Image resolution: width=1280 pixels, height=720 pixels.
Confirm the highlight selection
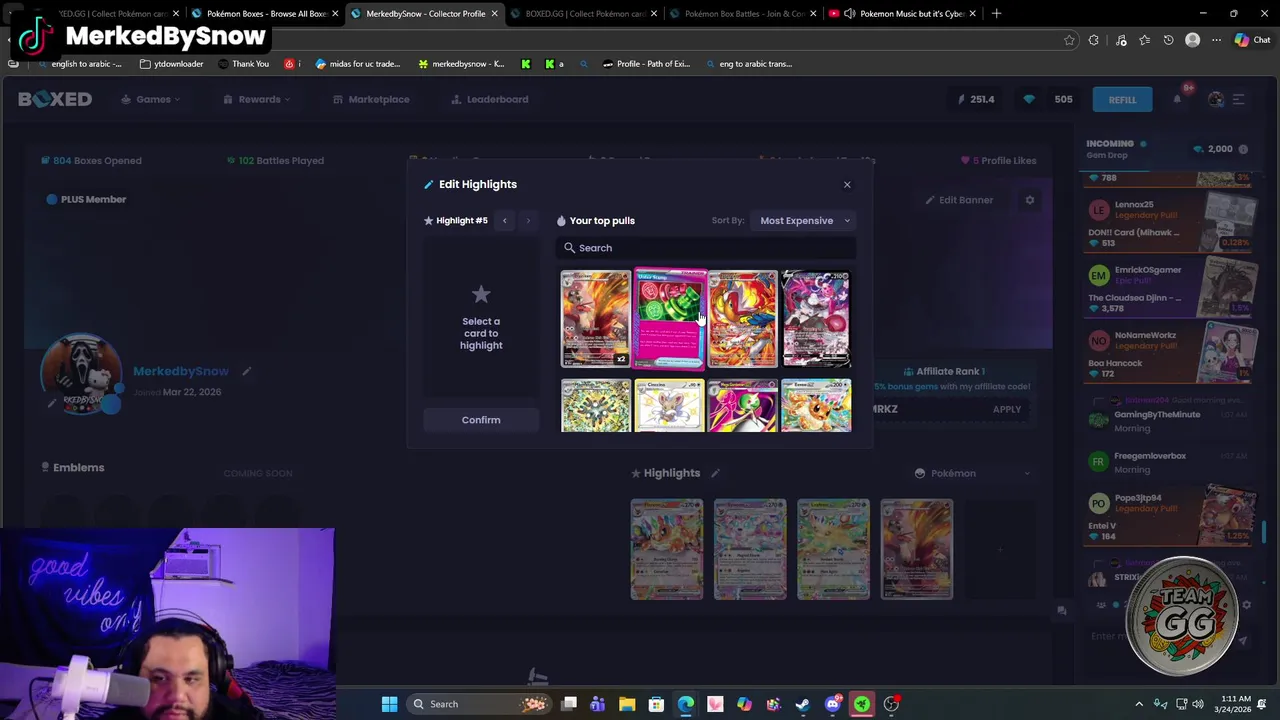[481, 420]
